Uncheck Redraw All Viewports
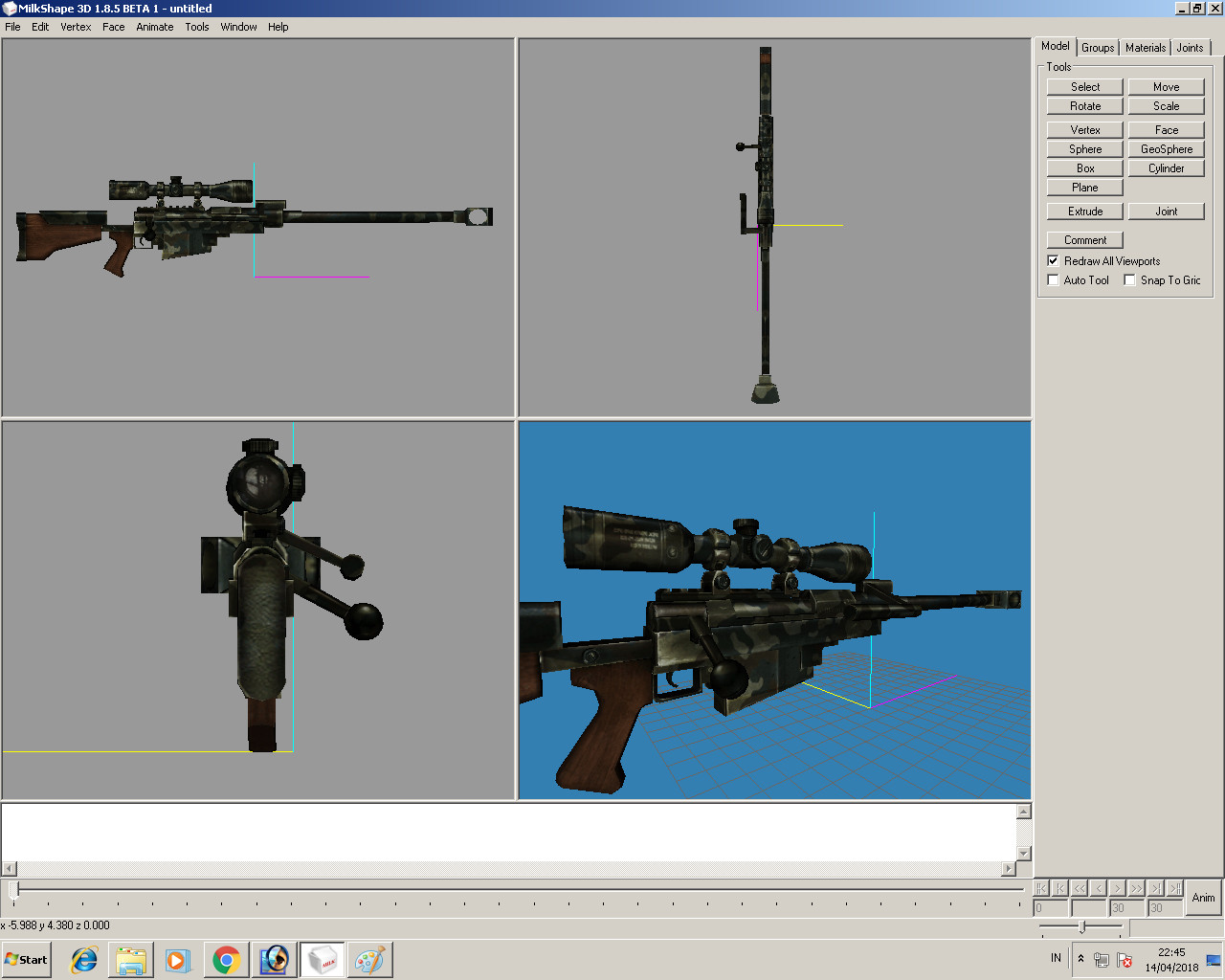 [x=1053, y=260]
